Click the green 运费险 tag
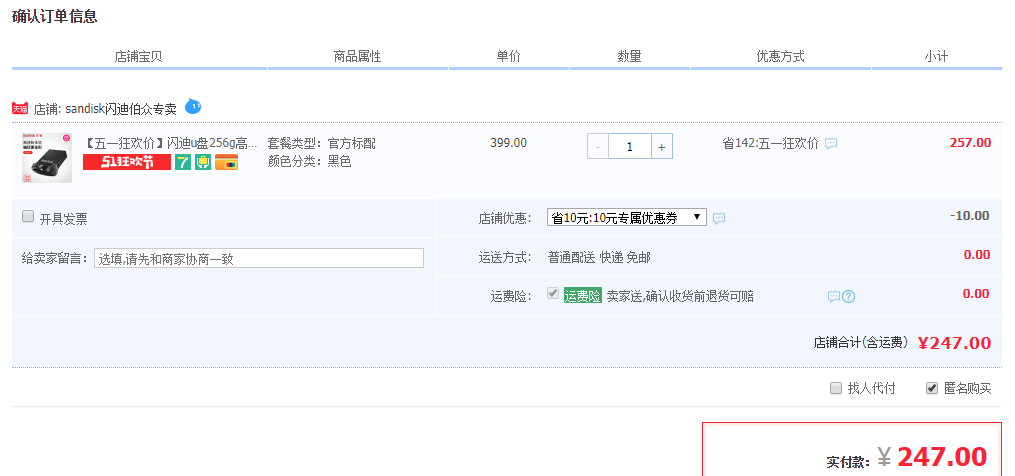The width and height of the screenshot is (1015, 476). tap(583, 296)
